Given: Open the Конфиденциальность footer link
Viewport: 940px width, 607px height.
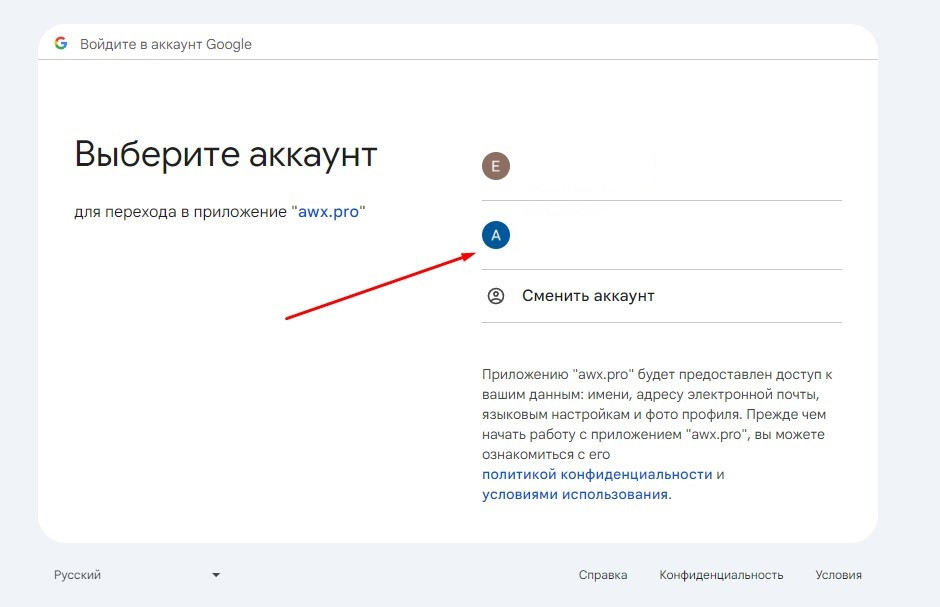Looking at the screenshot, I should pyautogui.click(x=721, y=575).
